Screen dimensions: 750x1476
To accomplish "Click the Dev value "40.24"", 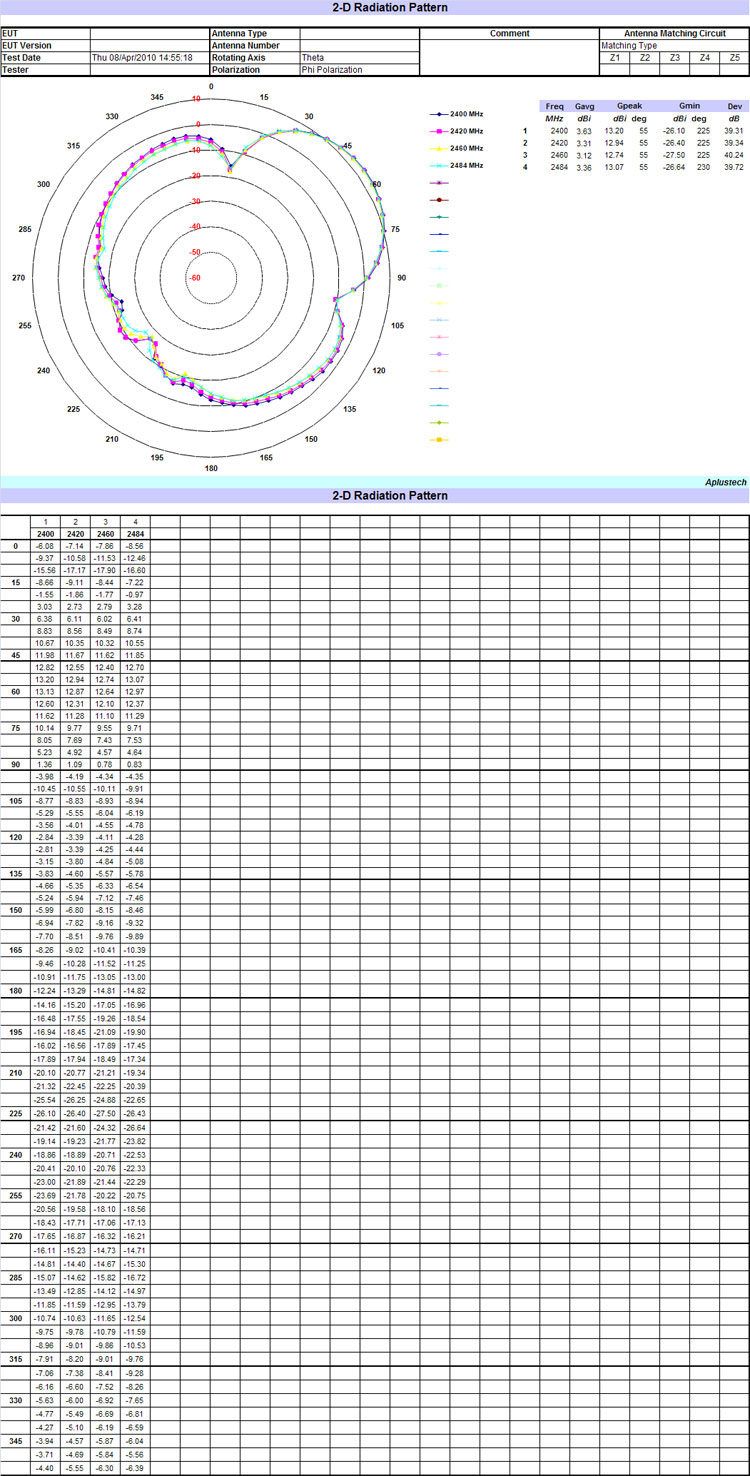I will 733,155.
